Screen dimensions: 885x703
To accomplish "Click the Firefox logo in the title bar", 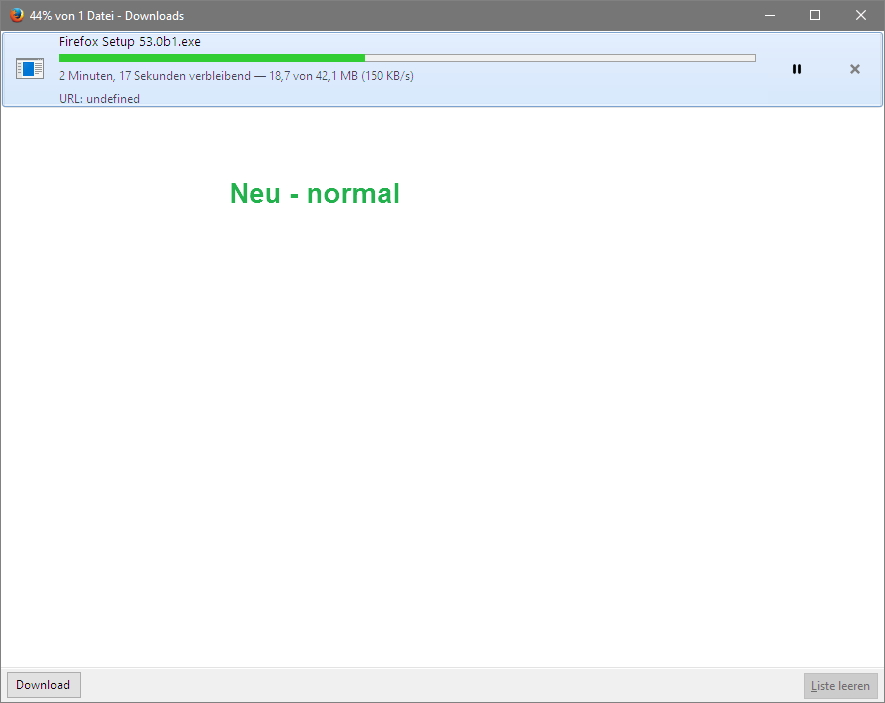I will tap(16, 15).
